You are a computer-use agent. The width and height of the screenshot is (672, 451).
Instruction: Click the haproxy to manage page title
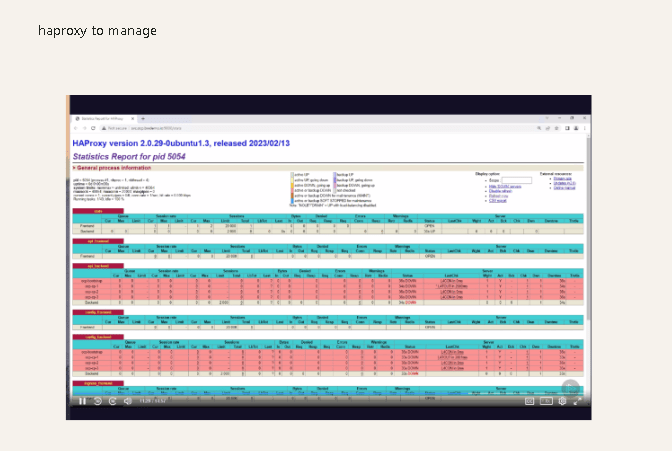coord(97,31)
